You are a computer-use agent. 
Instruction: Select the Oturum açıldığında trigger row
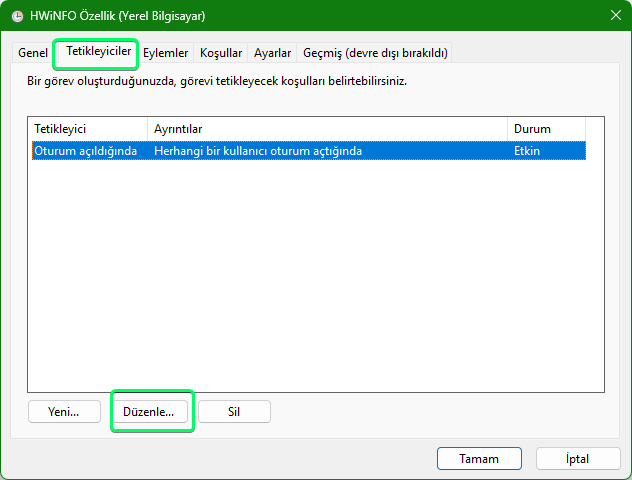click(309, 151)
